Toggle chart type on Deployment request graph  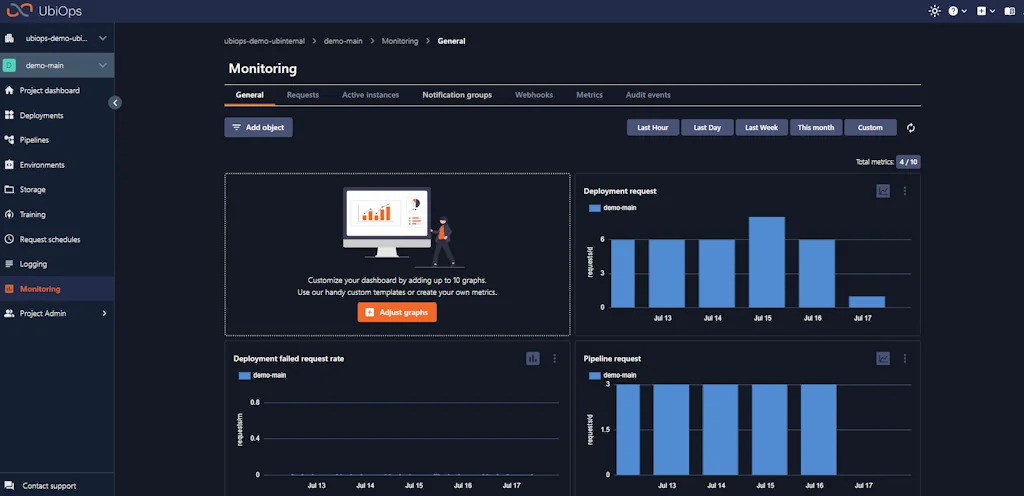coord(883,191)
